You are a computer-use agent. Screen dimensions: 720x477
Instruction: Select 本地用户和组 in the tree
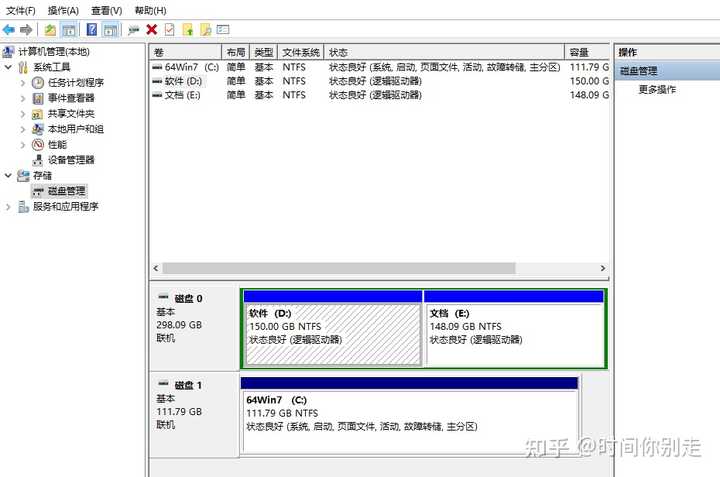[76, 129]
